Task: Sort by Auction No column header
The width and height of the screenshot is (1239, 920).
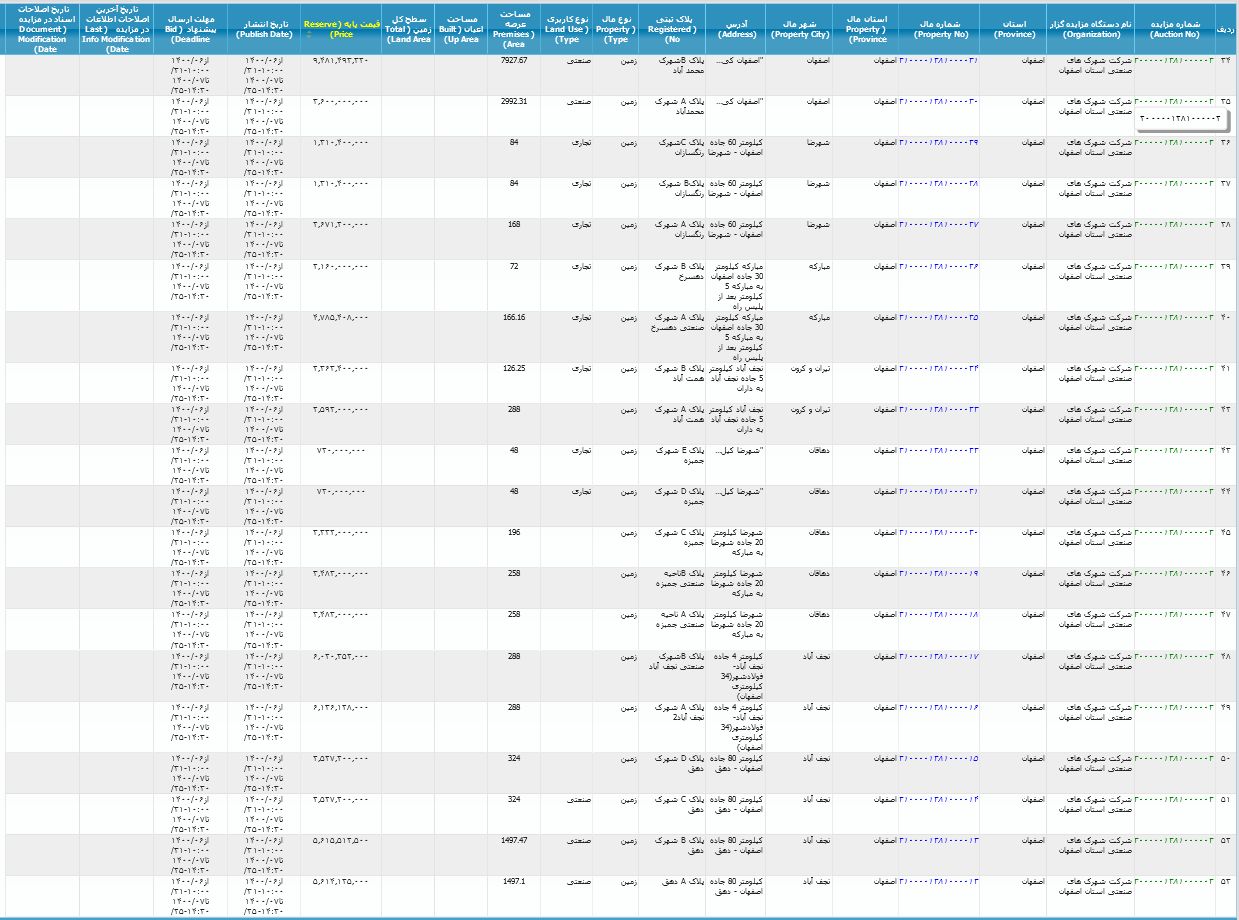Action: [1174, 27]
